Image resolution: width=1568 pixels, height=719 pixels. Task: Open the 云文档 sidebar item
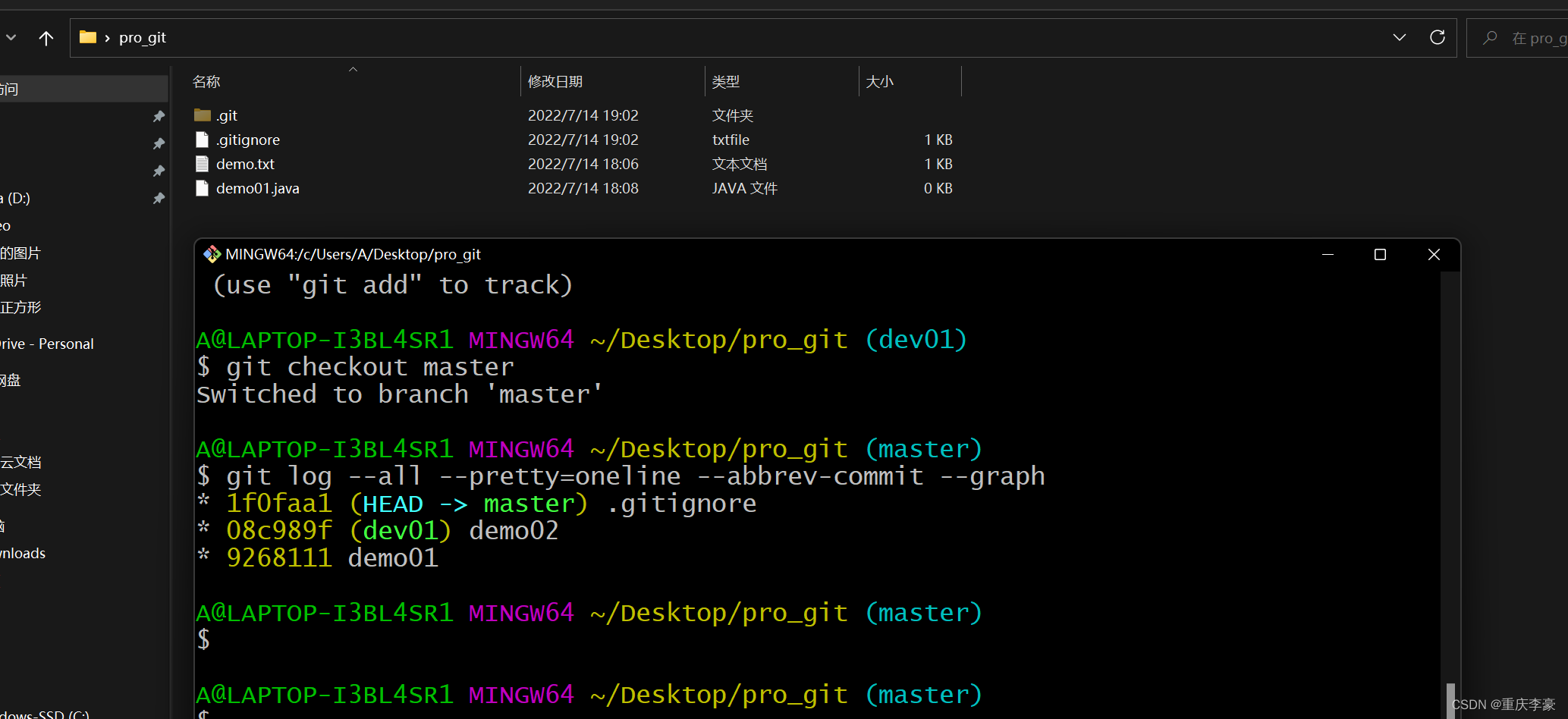click(x=20, y=462)
